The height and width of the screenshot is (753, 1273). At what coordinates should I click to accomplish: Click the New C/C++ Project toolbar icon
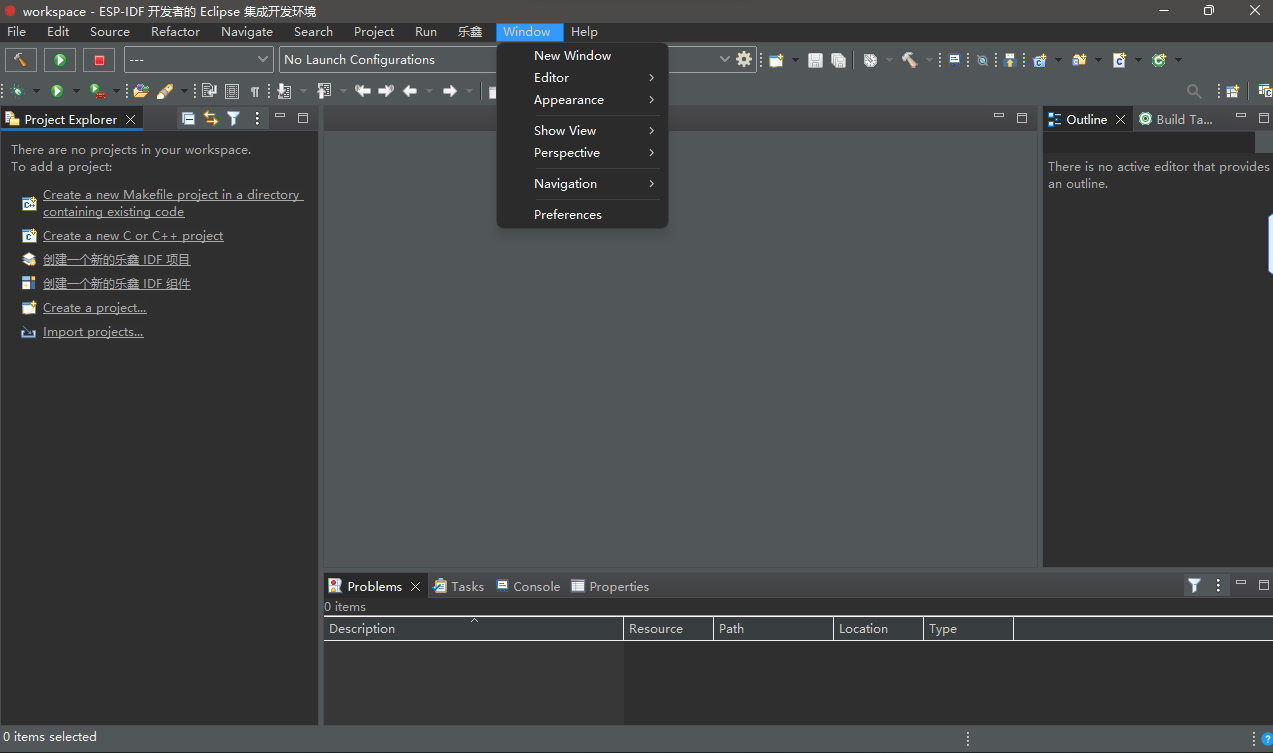tap(1039, 60)
